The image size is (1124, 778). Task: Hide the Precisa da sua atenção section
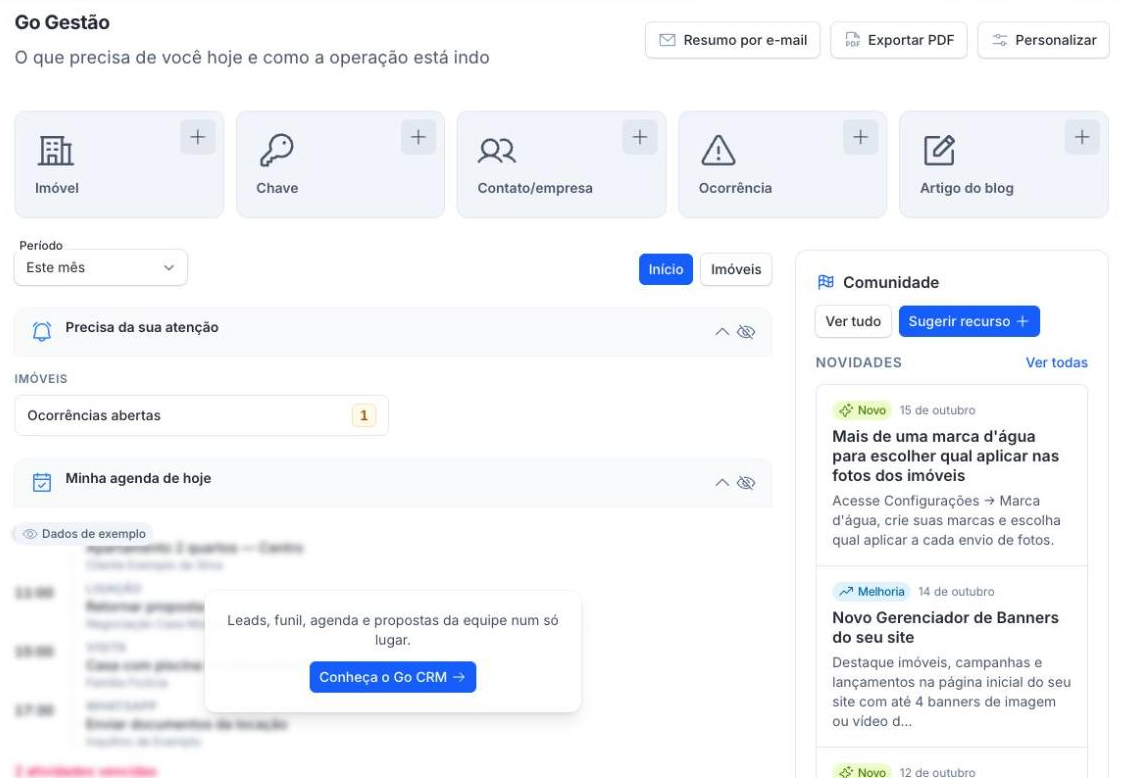(x=746, y=332)
